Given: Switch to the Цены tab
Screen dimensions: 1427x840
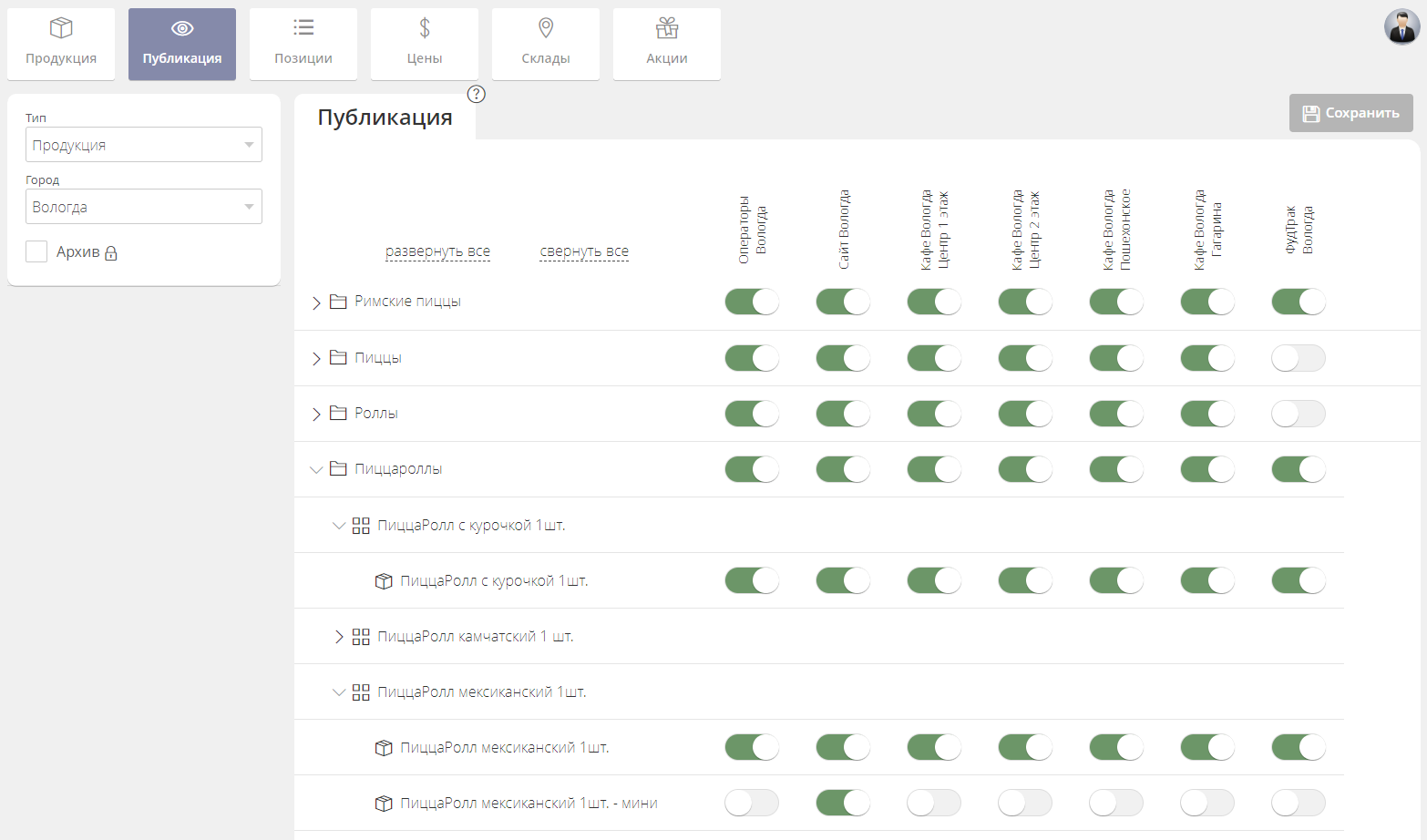Looking at the screenshot, I should 424,44.
